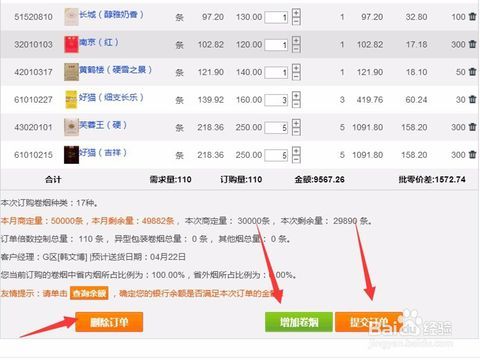The height and width of the screenshot is (360, 480).
Task: Click the 好猫 (细支长乐) yellow thumbnail
Action: [x=71, y=99]
